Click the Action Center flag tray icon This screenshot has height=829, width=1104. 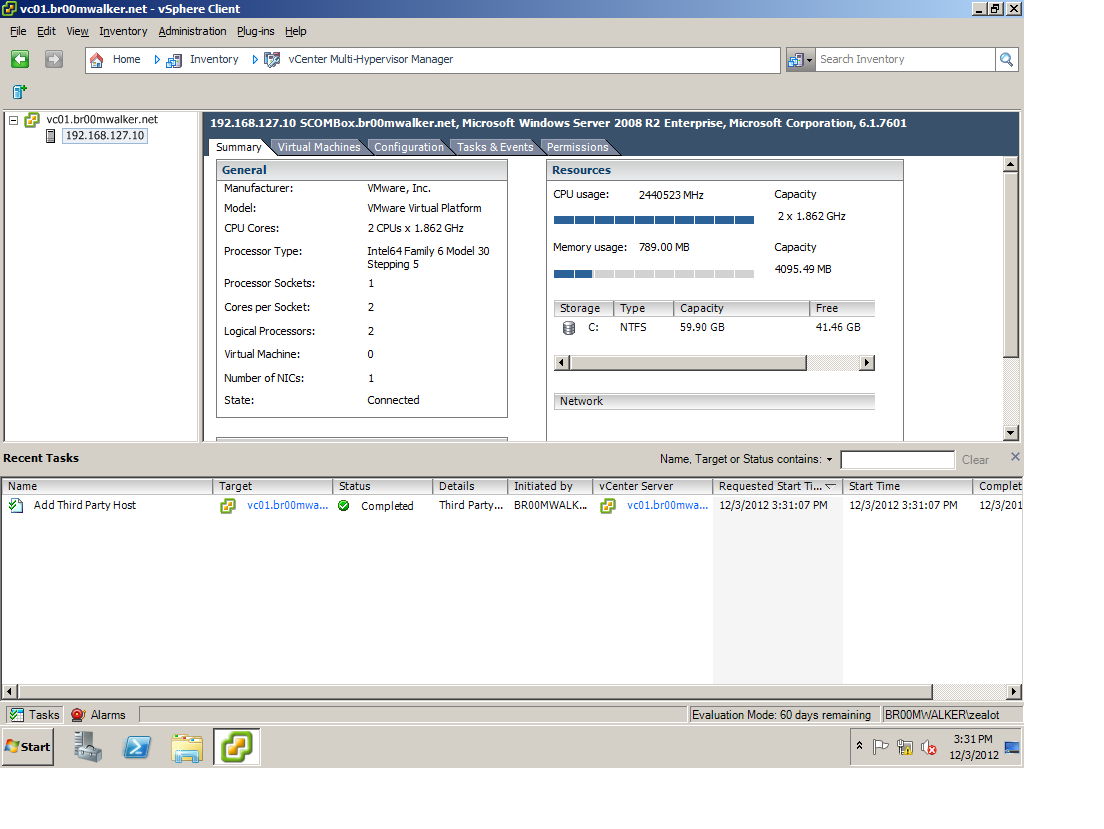pos(880,747)
